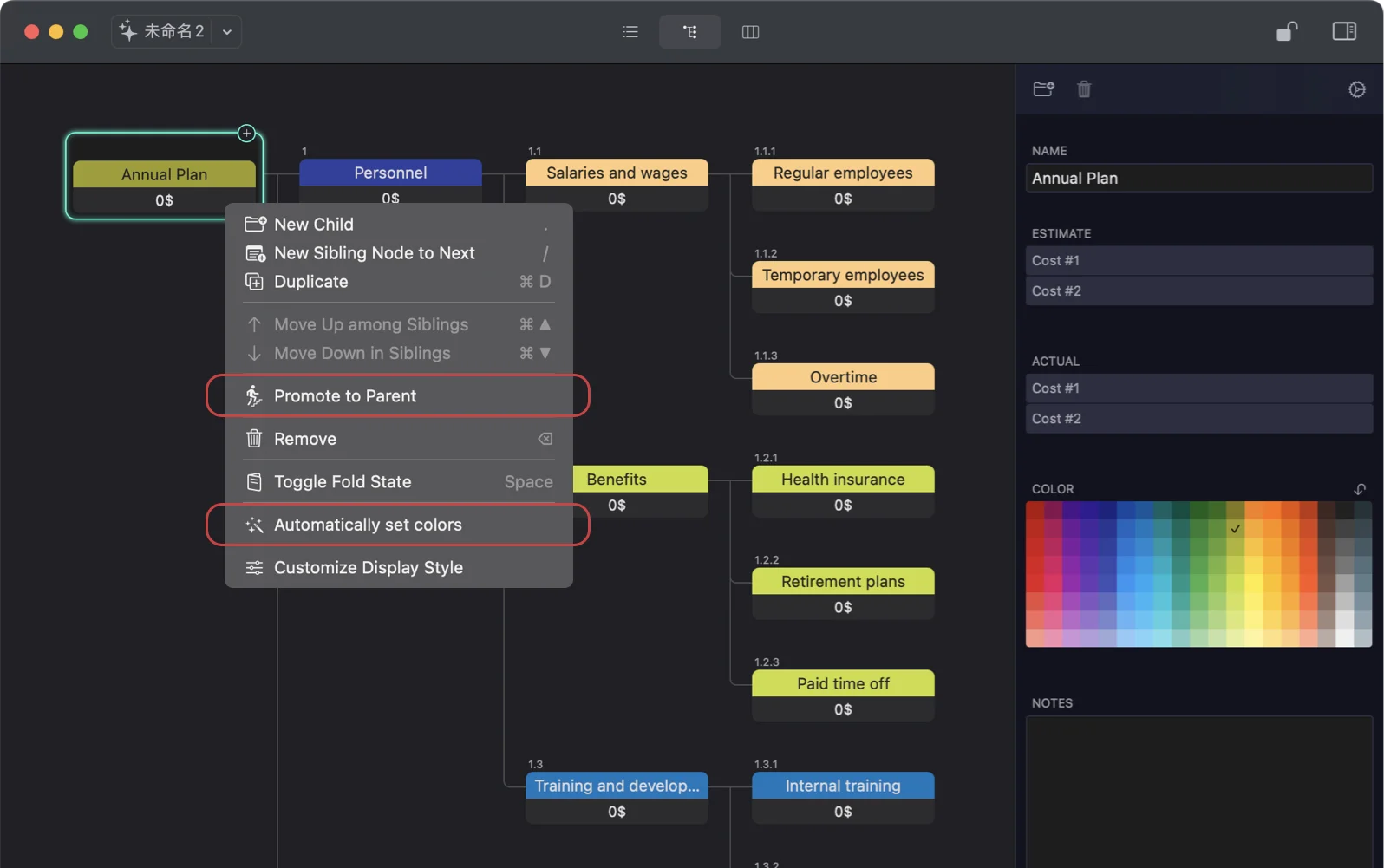The width and height of the screenshot is (1384, 868).
Task: Open the document title dropdown chevron
Action: click(x=227, y=32)
